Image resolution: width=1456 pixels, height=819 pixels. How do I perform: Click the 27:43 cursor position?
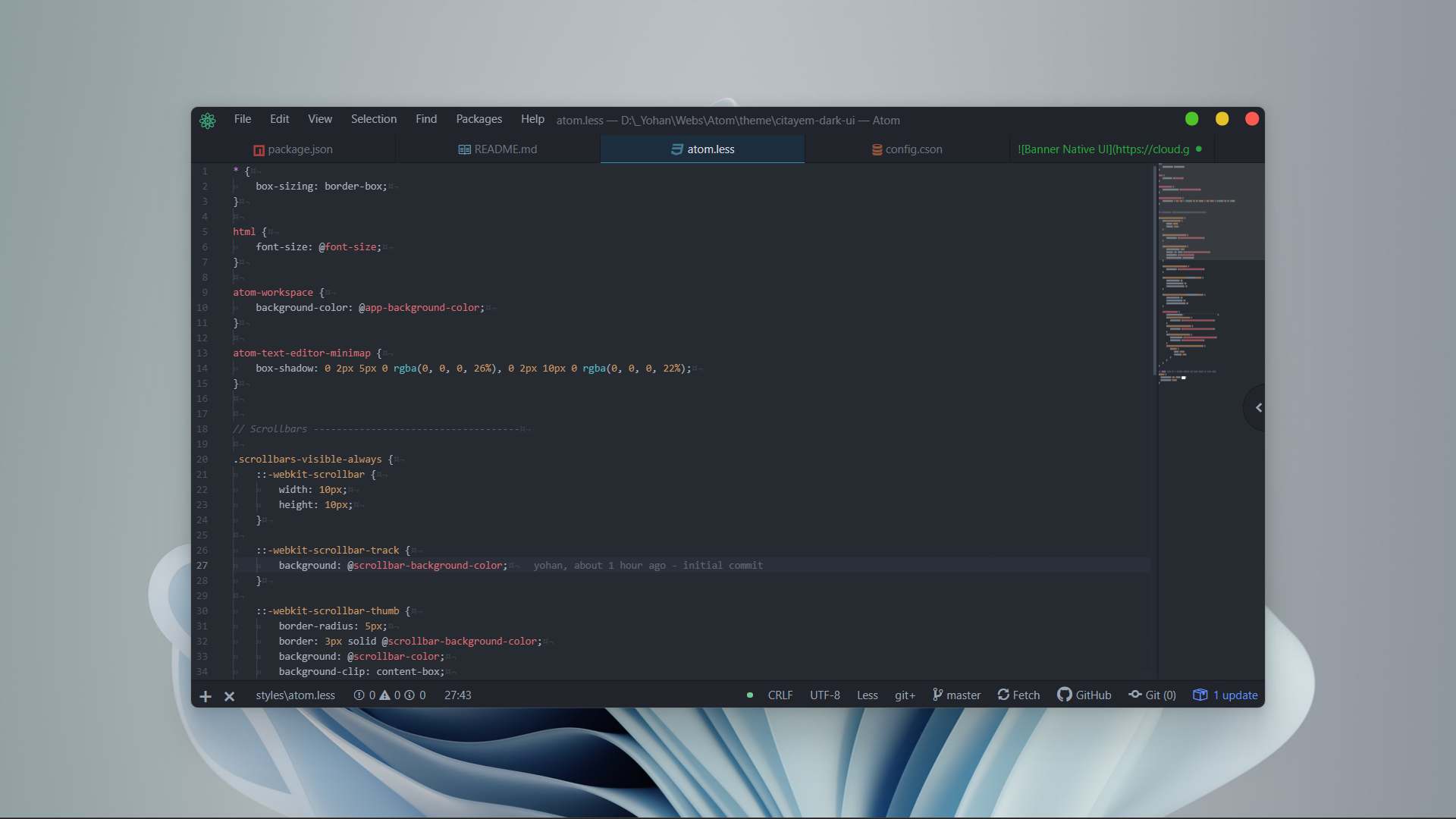point(458,695)
